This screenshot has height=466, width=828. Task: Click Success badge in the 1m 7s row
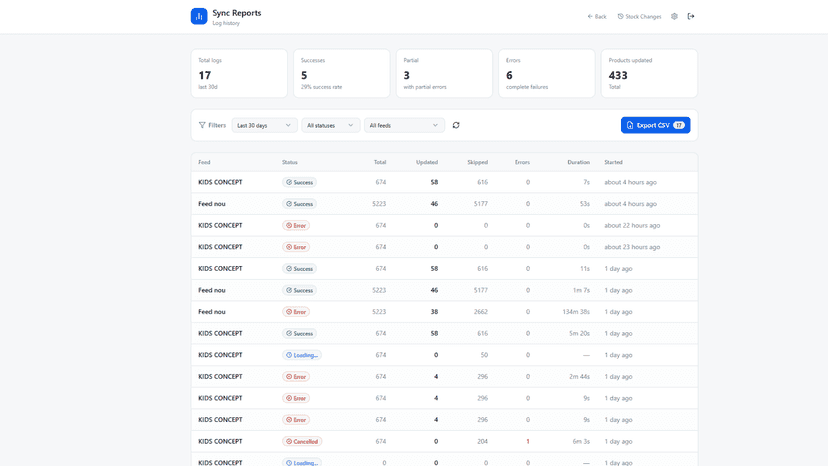click(x=299, y=291)
